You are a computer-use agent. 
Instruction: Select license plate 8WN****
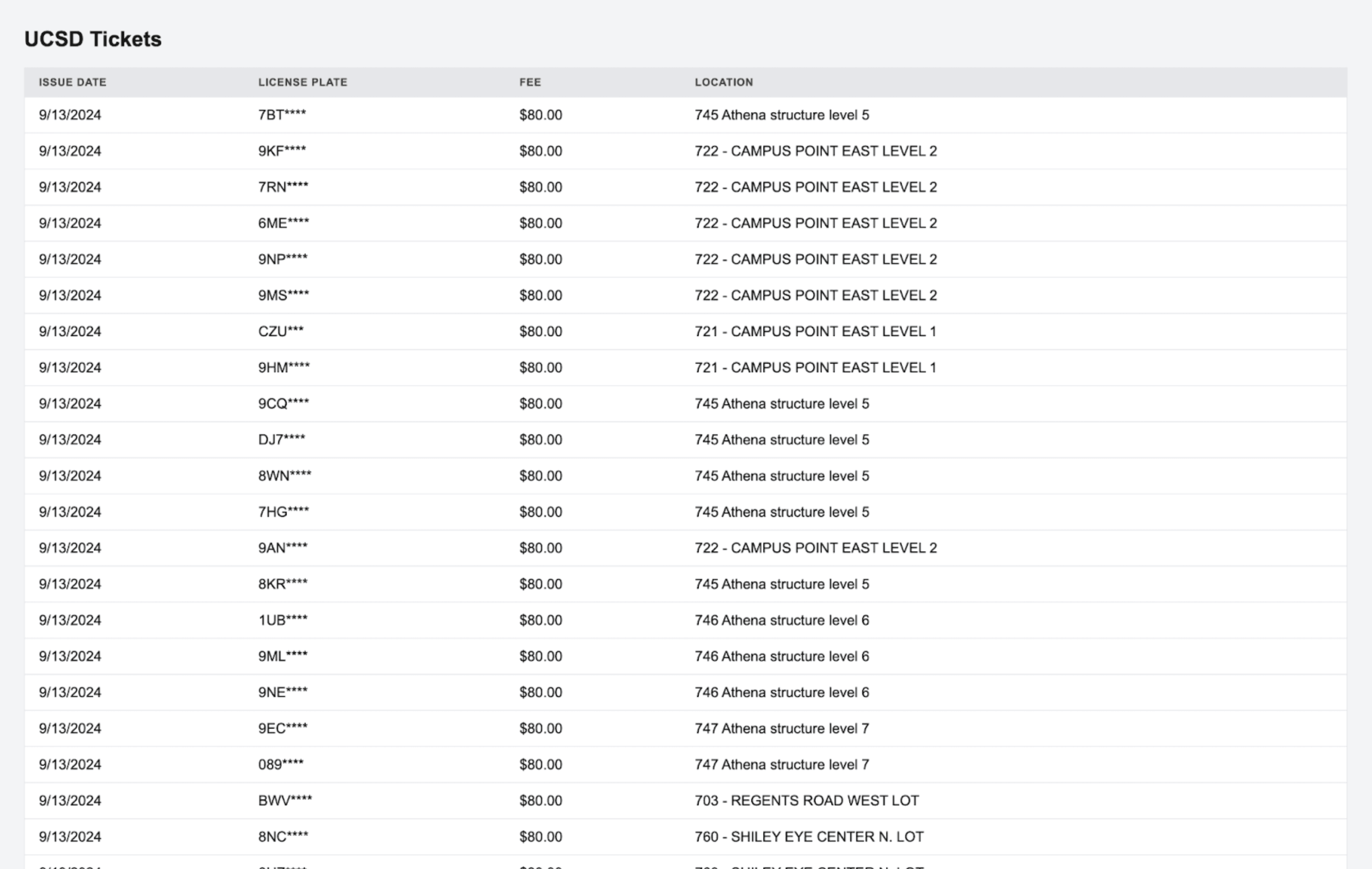point(284,476)
